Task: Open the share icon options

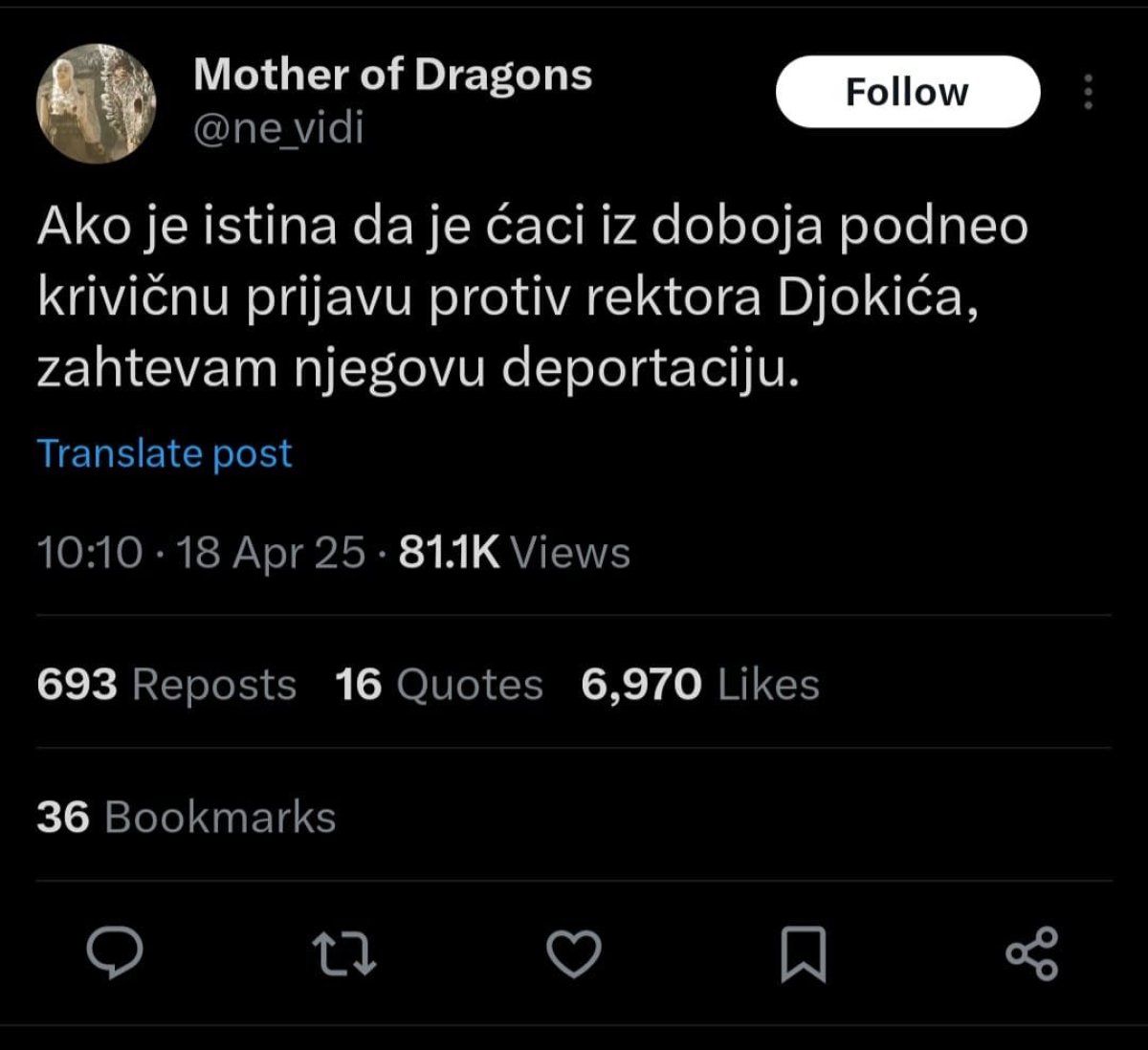Action: [x=1033, y=953]
